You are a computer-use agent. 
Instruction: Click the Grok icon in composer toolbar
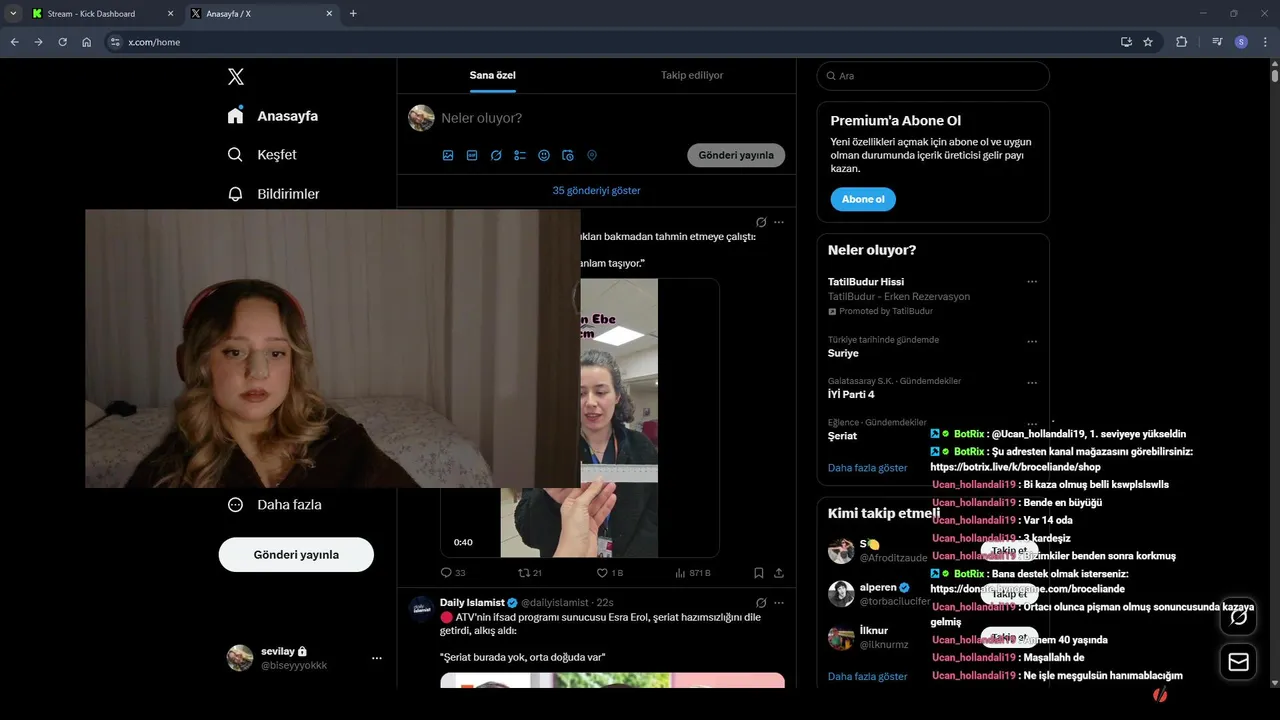496,156
